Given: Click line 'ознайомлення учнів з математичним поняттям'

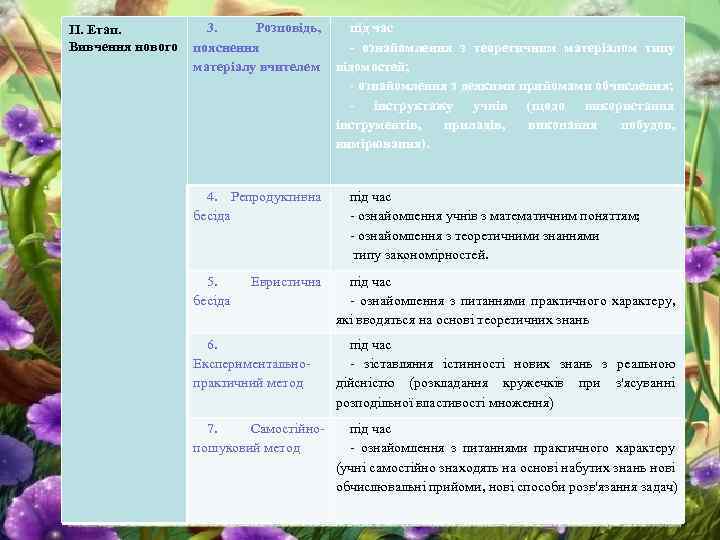Looking at the screenshot, I should (498, 217).
